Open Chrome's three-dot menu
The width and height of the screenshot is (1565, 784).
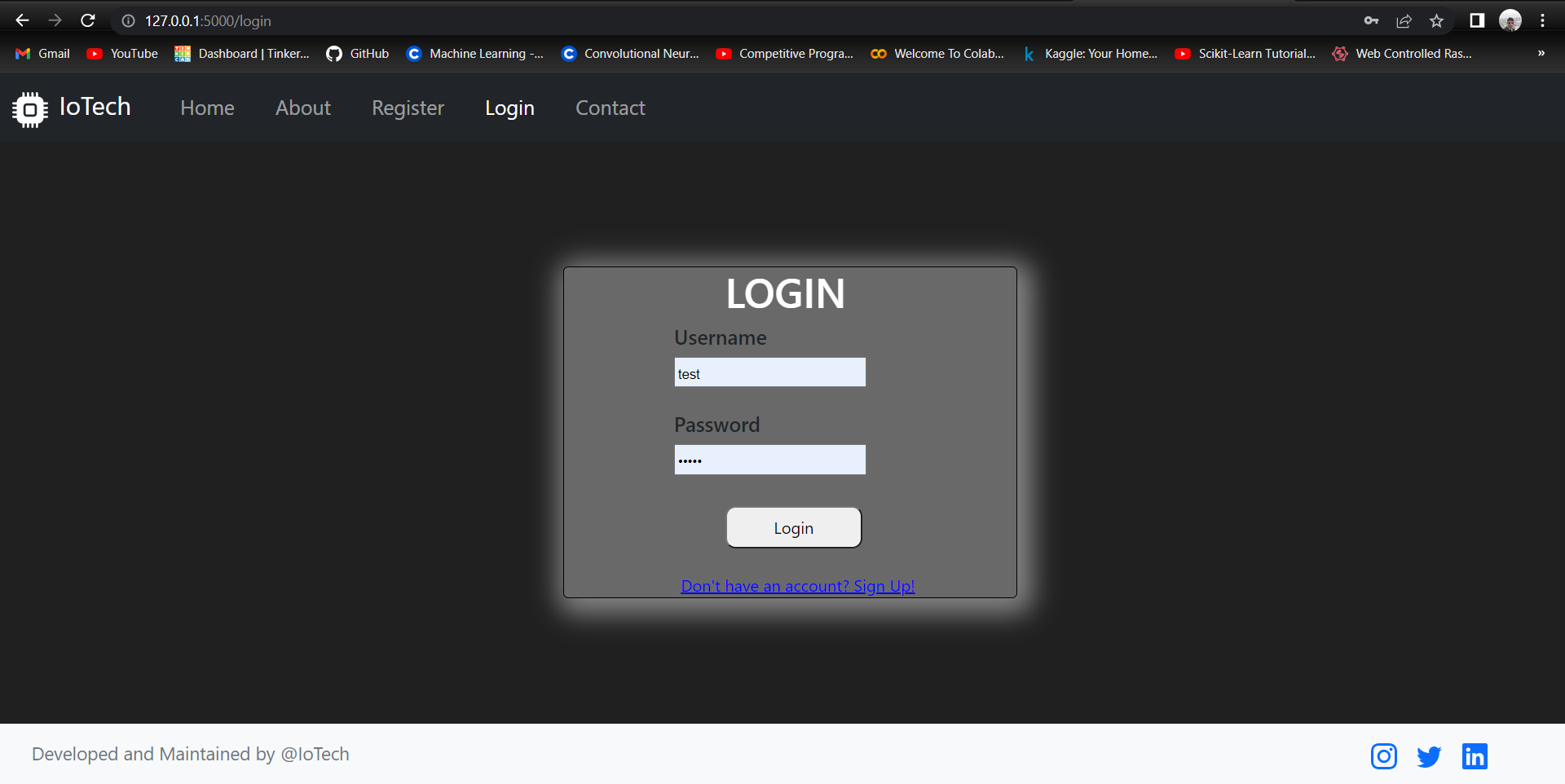pos(1545,20)
